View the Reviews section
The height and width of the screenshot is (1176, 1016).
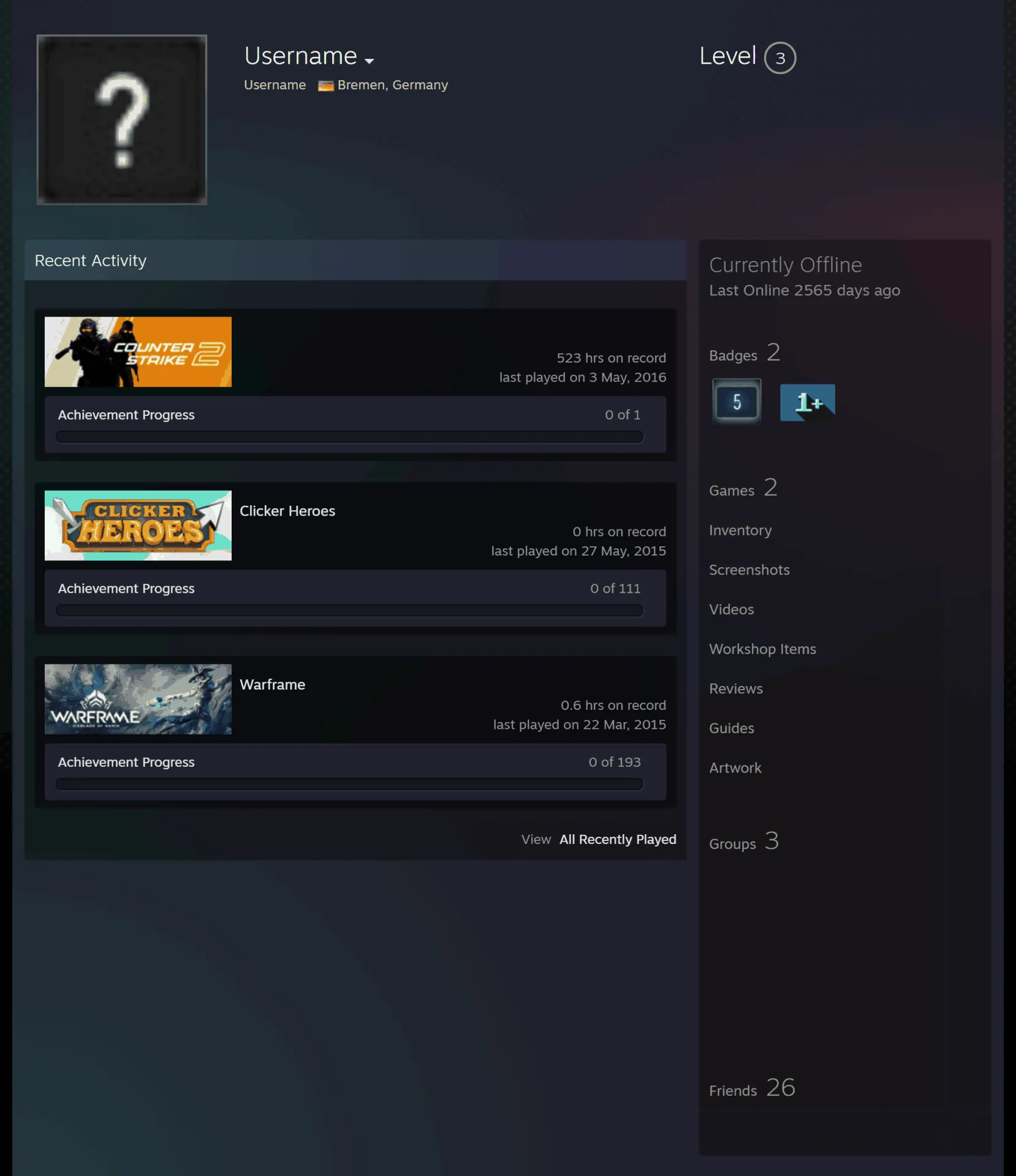pos(736,688)
